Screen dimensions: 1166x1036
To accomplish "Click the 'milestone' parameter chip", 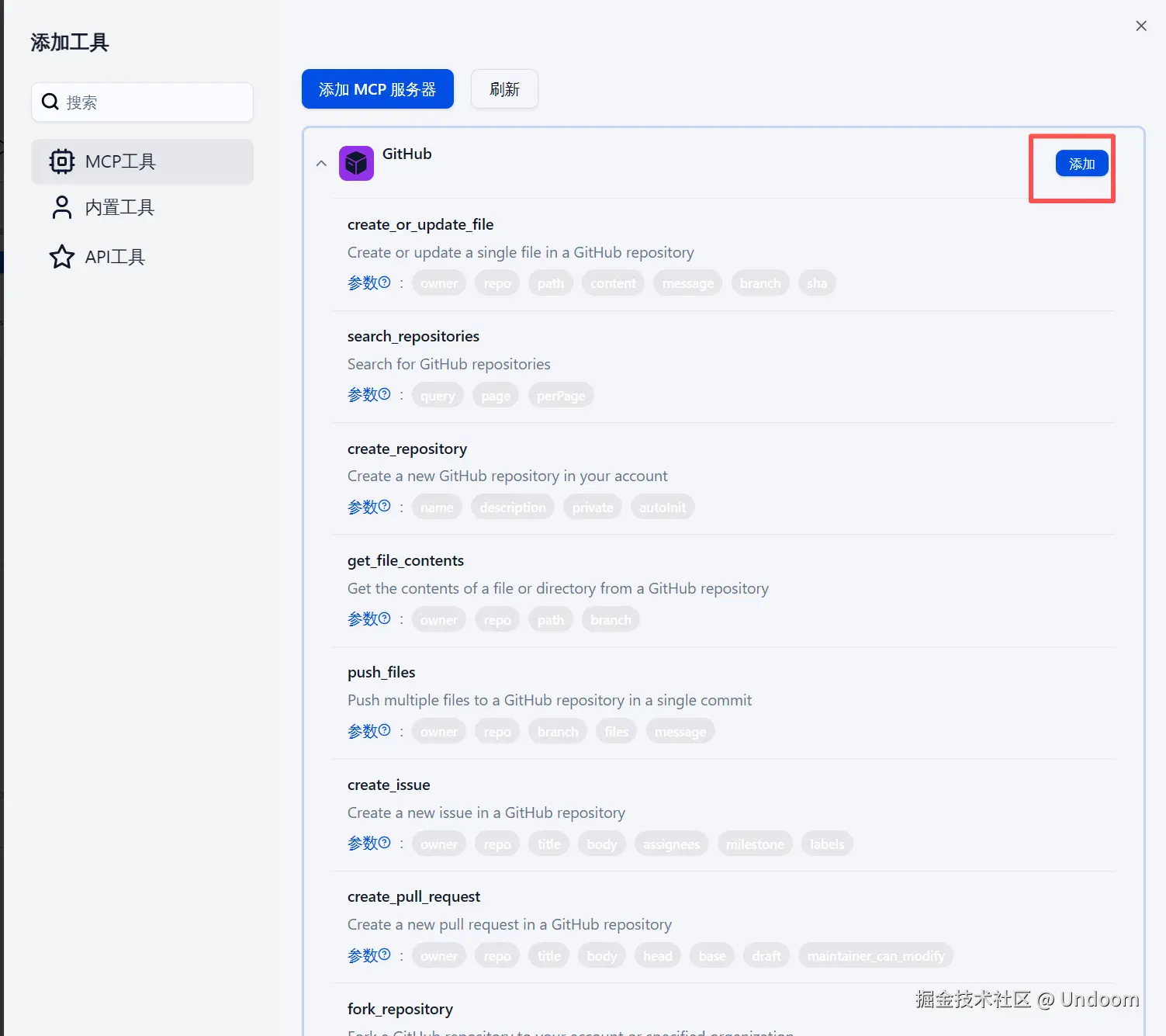I will [755, 844].
